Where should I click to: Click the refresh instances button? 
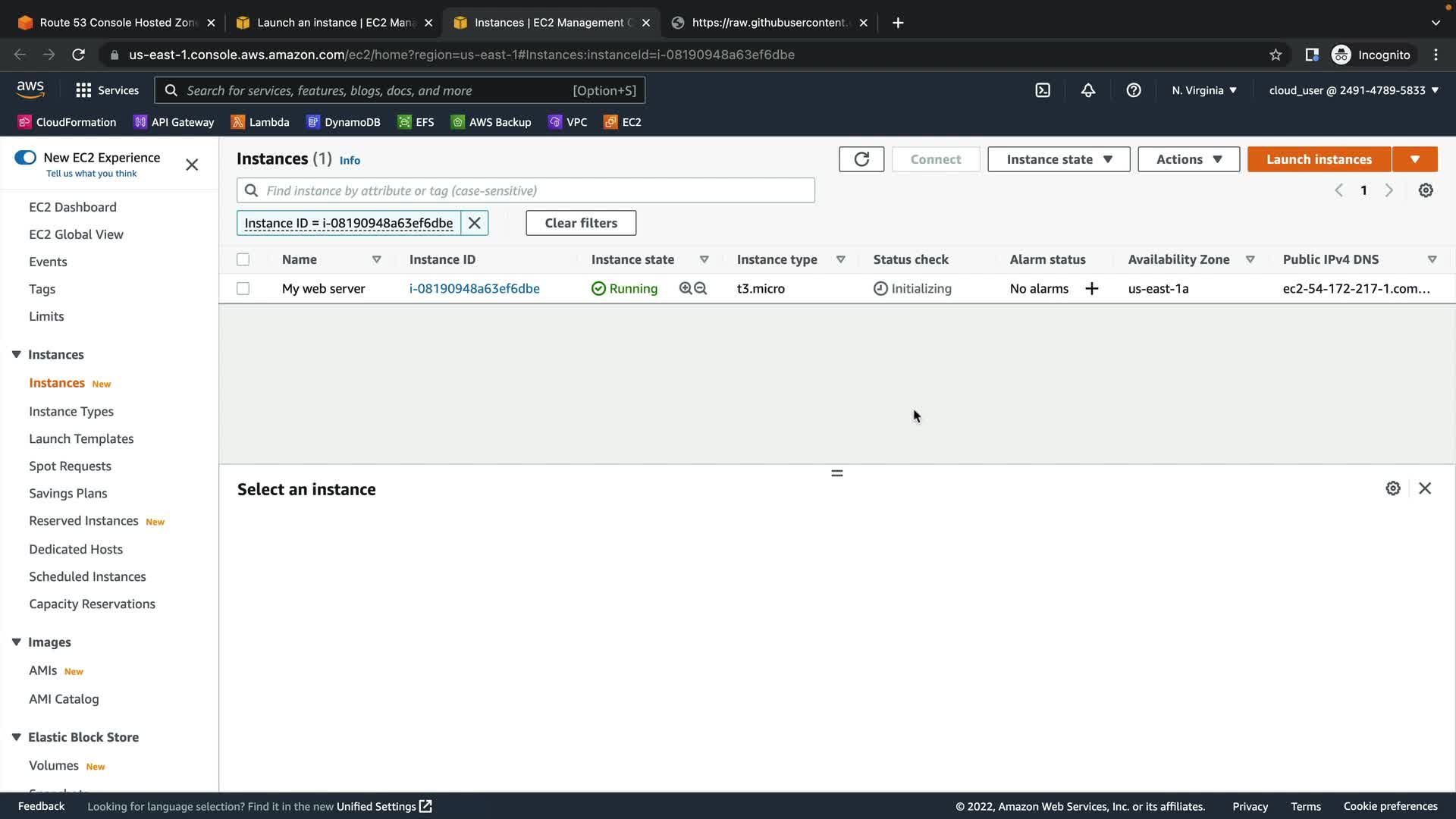pyautogui.click(x=861, y=159)
